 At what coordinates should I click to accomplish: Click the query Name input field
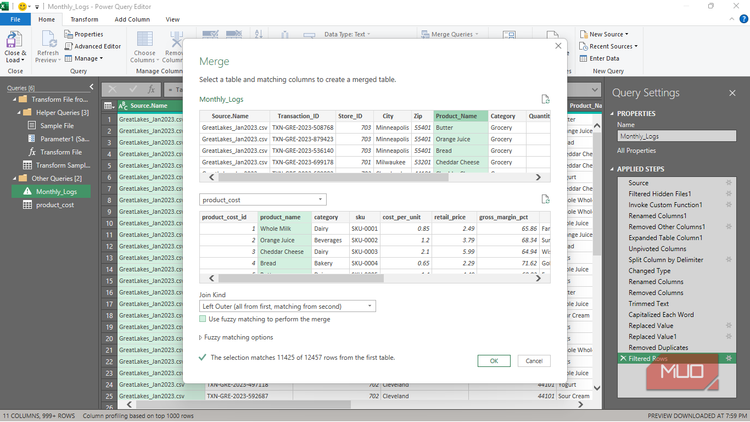676,136
